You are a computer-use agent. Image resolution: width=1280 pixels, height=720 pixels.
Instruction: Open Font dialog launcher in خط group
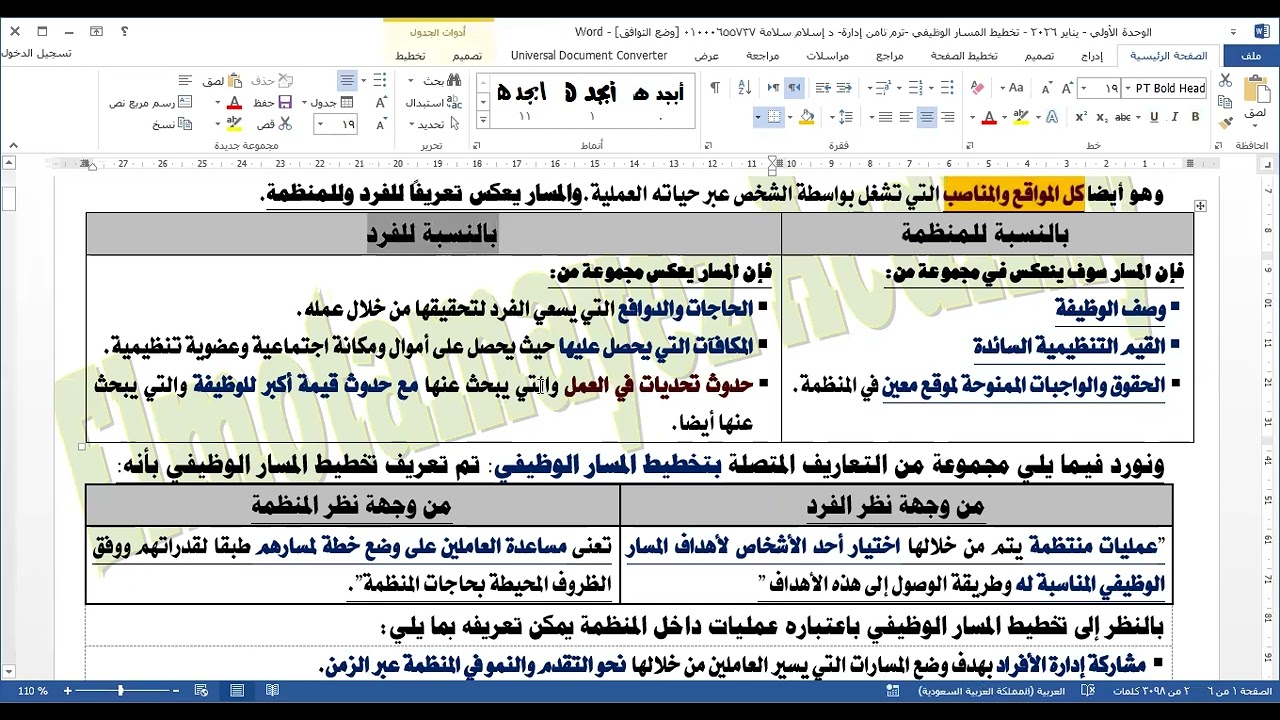pos(970,145)
